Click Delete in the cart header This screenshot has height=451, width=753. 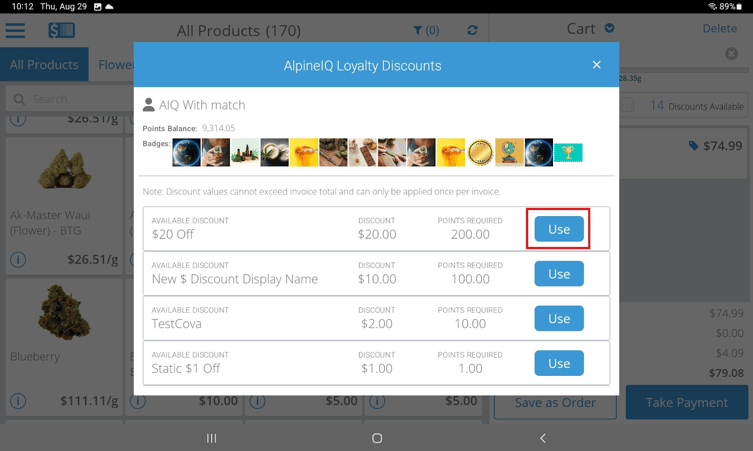point(719,29)
